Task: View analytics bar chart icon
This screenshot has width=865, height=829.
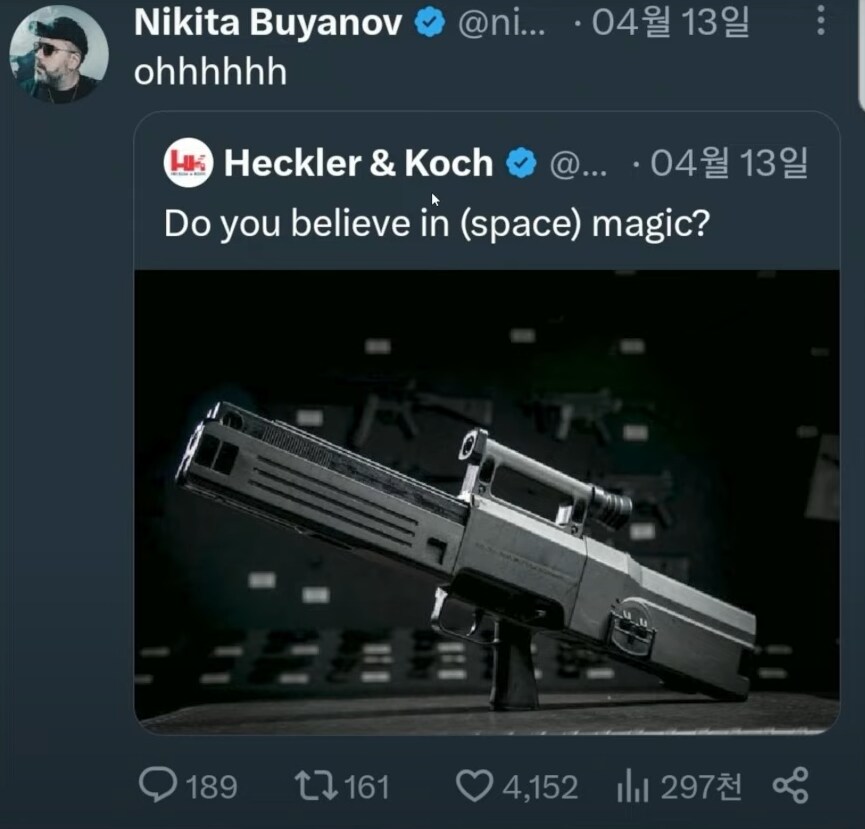Action: [632, 787]
